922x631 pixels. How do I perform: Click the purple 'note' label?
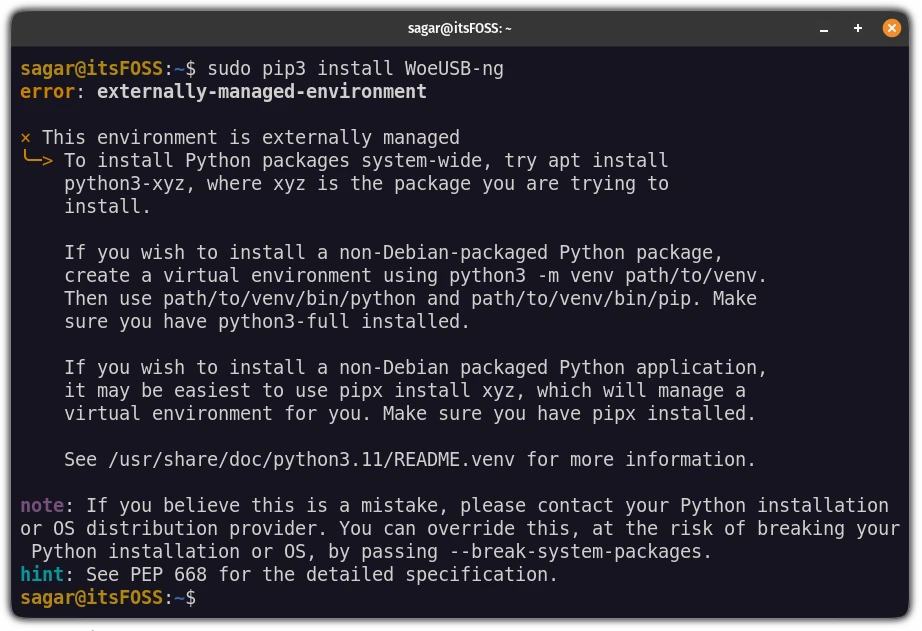pyautogui.click(x=42, y=506)
